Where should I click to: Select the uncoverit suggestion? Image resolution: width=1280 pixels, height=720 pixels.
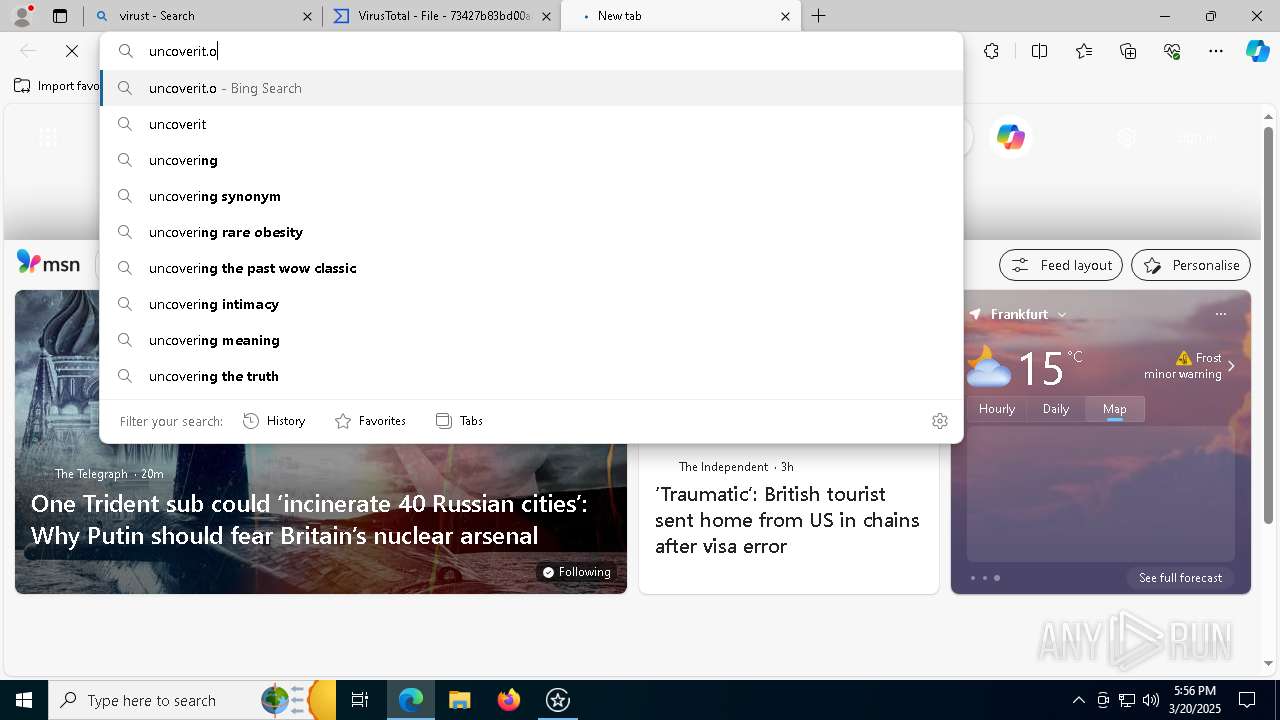tap(532, 124)
